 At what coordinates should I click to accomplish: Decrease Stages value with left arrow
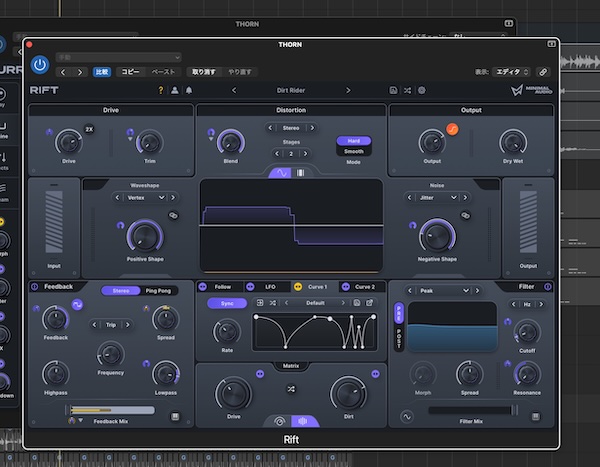[x=277, y=154]
